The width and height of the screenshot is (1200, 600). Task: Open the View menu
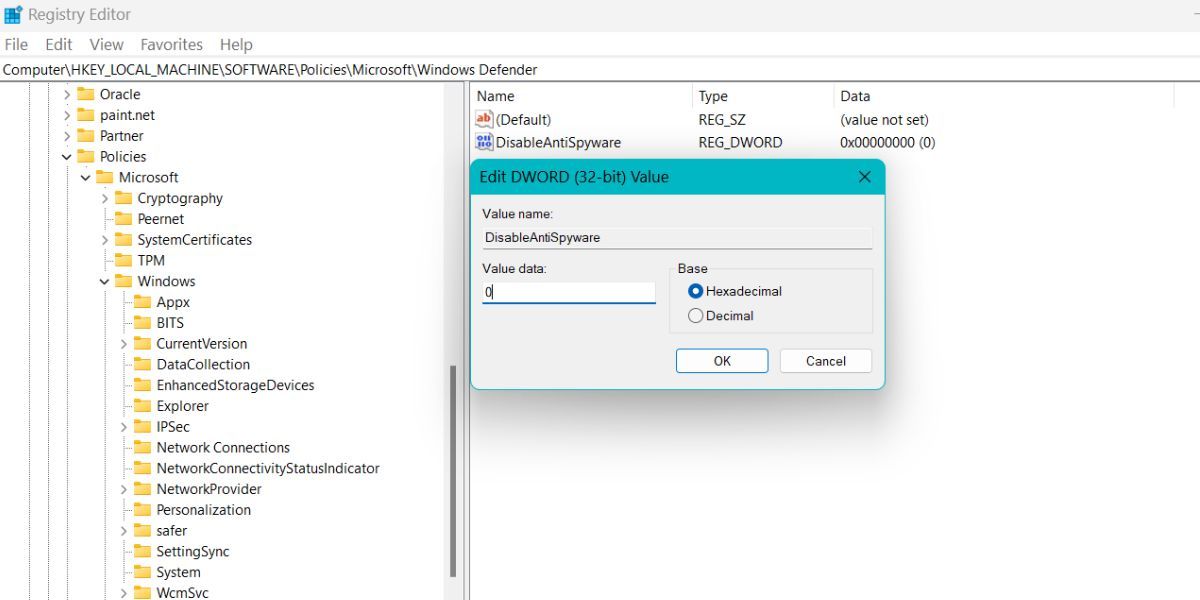(105, 44)
